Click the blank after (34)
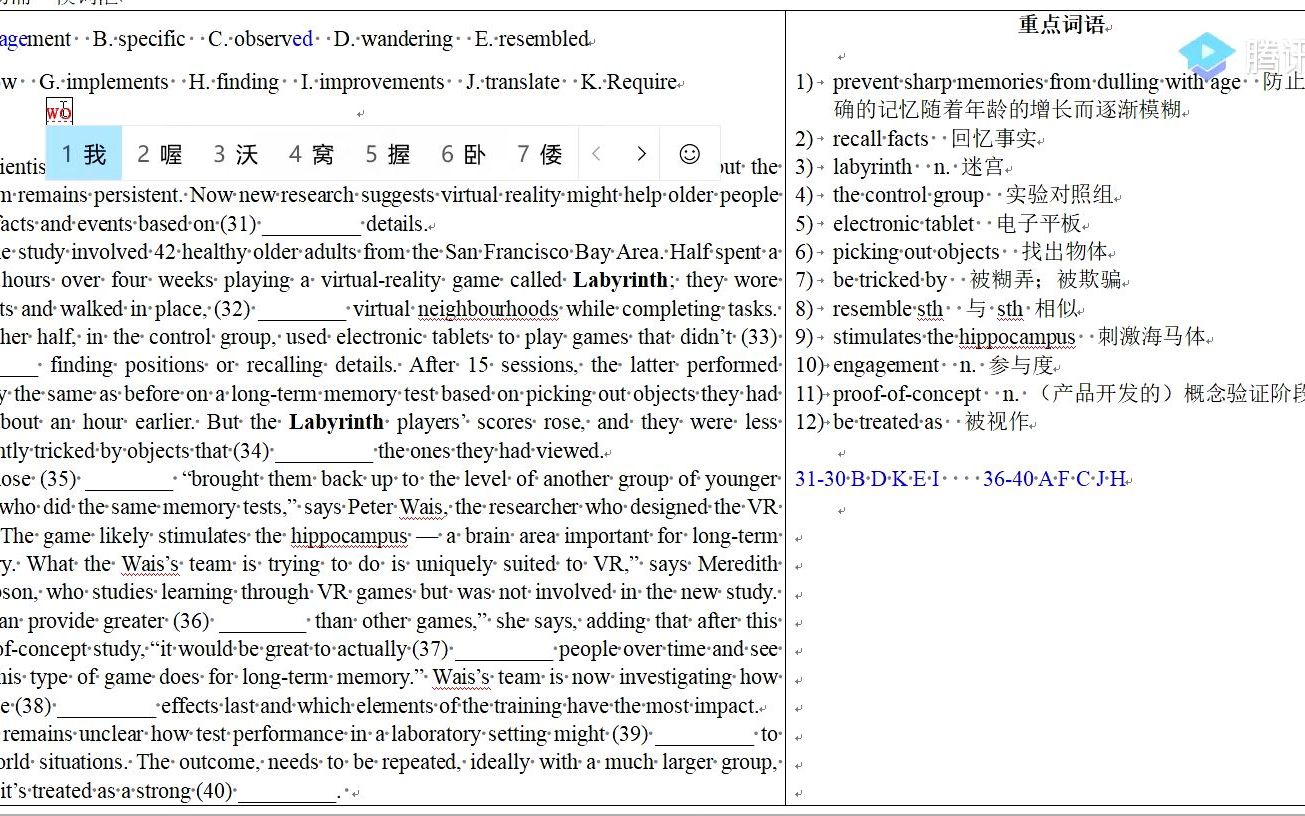Image resolution: width=1305 pixels, height=816 pixels. pyautogui.click(x=323, y=451)
